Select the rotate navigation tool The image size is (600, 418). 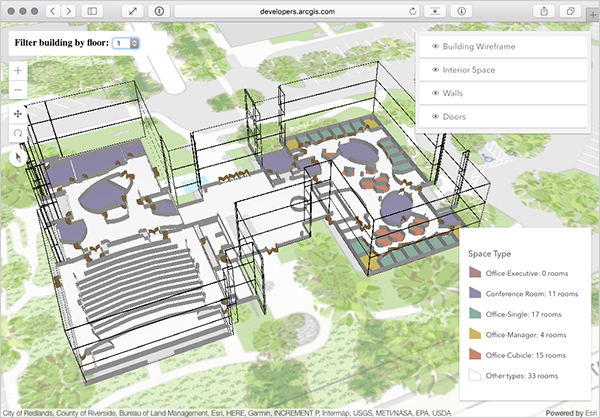(18, 133)
